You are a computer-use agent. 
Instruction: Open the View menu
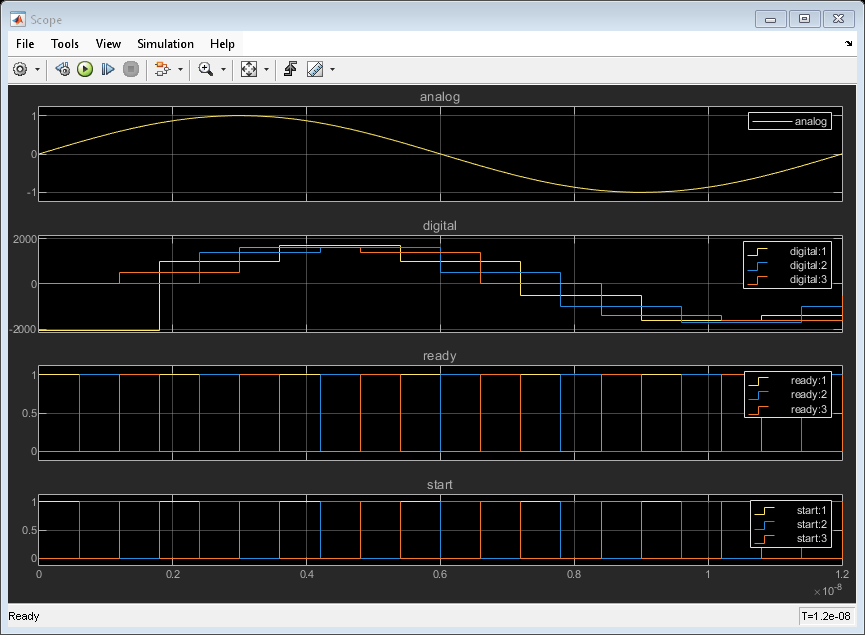[108, 44]
